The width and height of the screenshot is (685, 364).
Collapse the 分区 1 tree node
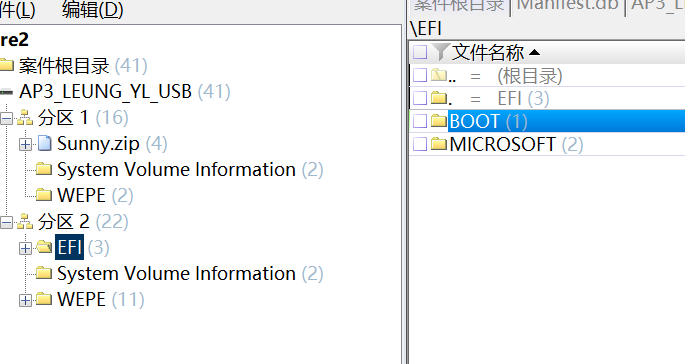7,118
